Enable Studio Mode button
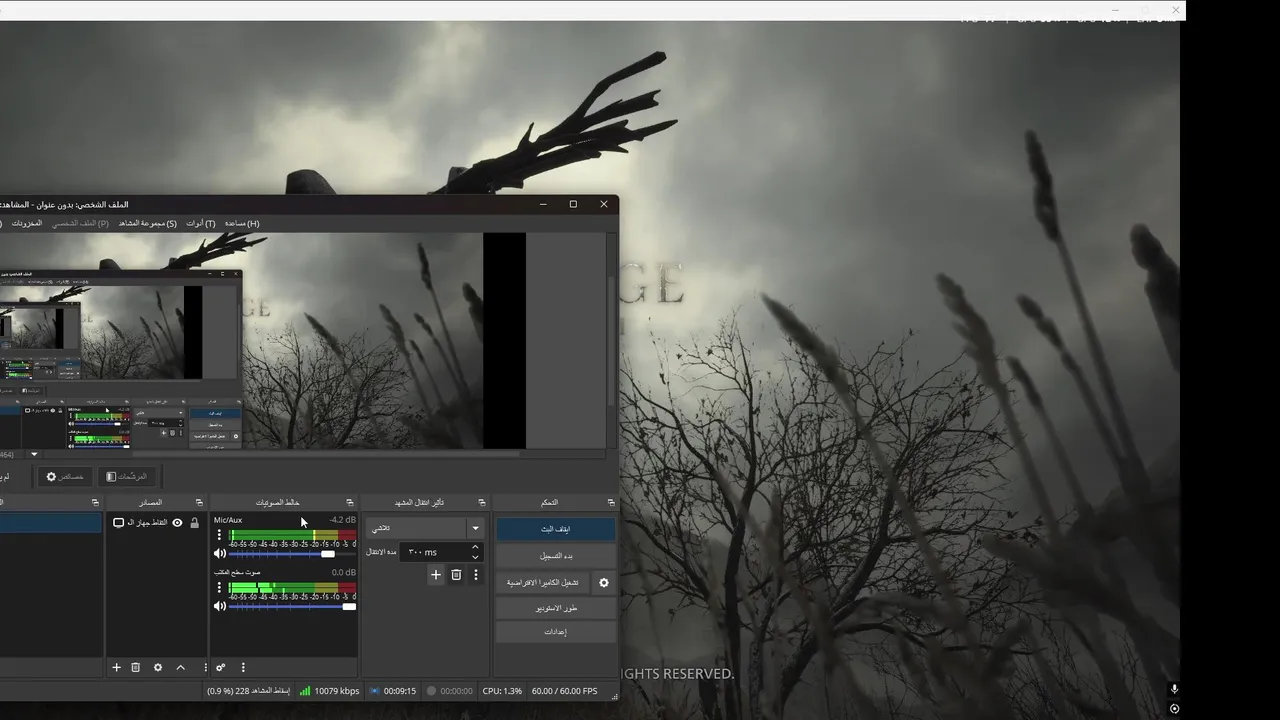 556,607
